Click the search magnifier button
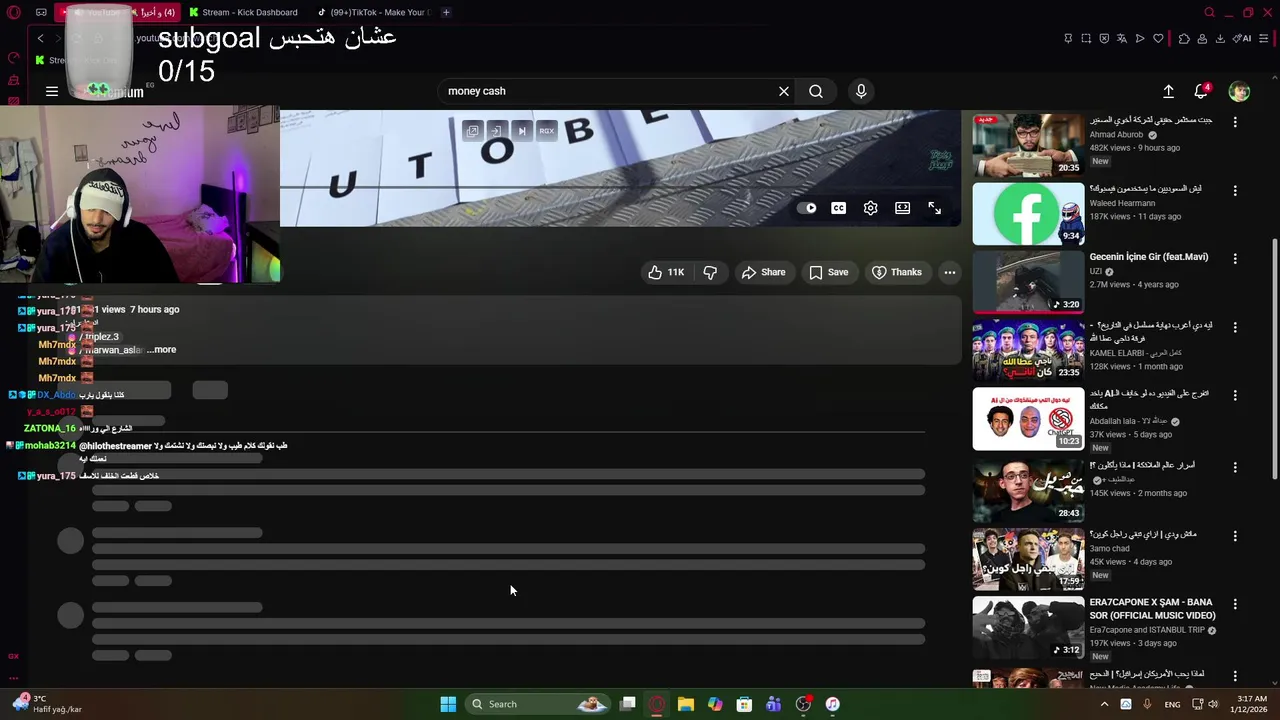This screenshot has height=720, width=1280. (x=816, y=91)
